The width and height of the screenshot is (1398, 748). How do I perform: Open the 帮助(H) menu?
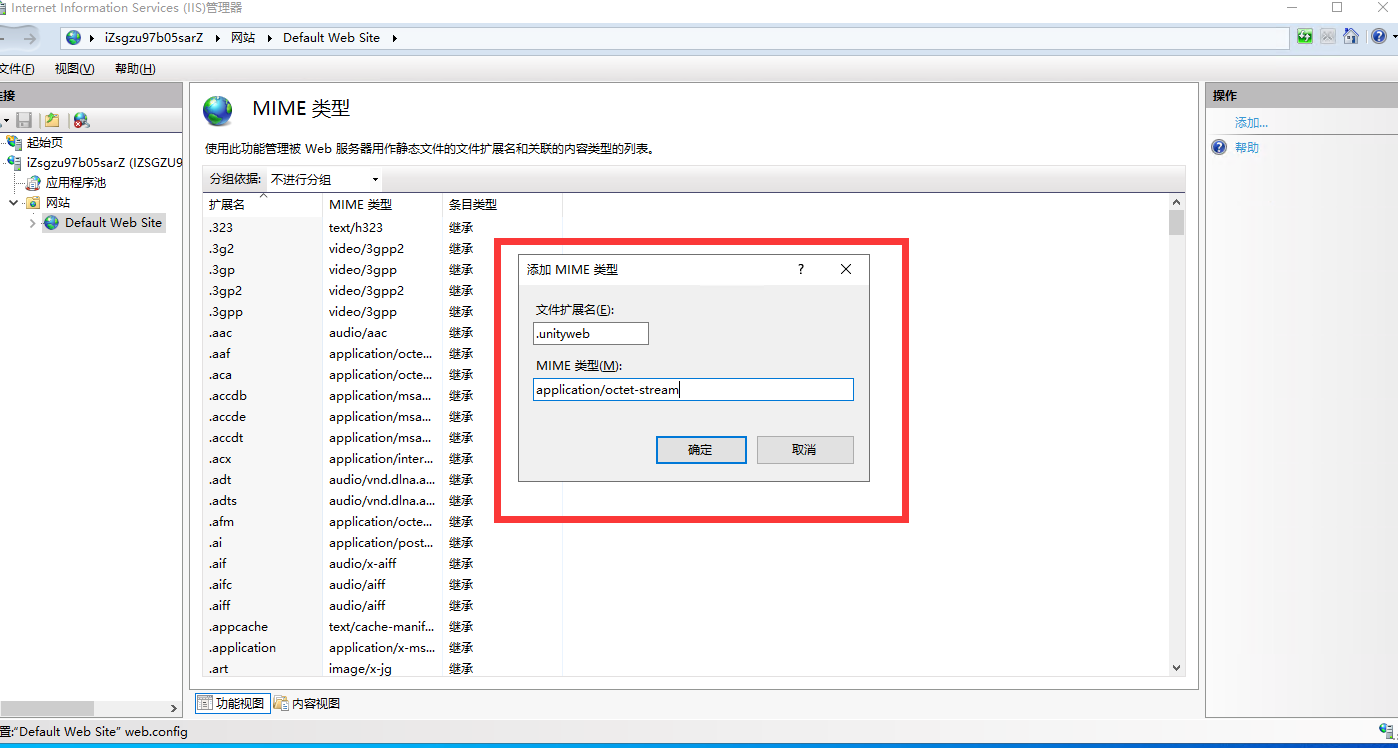point(135,69)
